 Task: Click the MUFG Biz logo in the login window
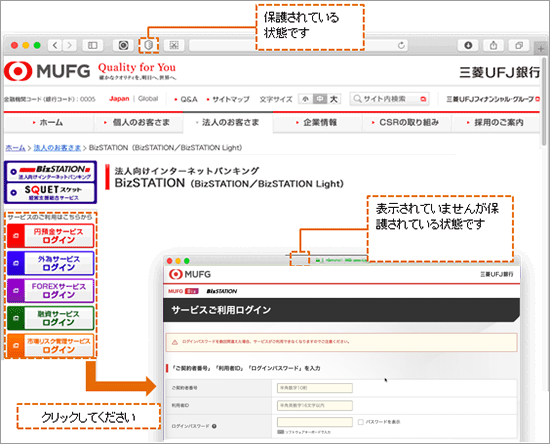click(183, 291)
